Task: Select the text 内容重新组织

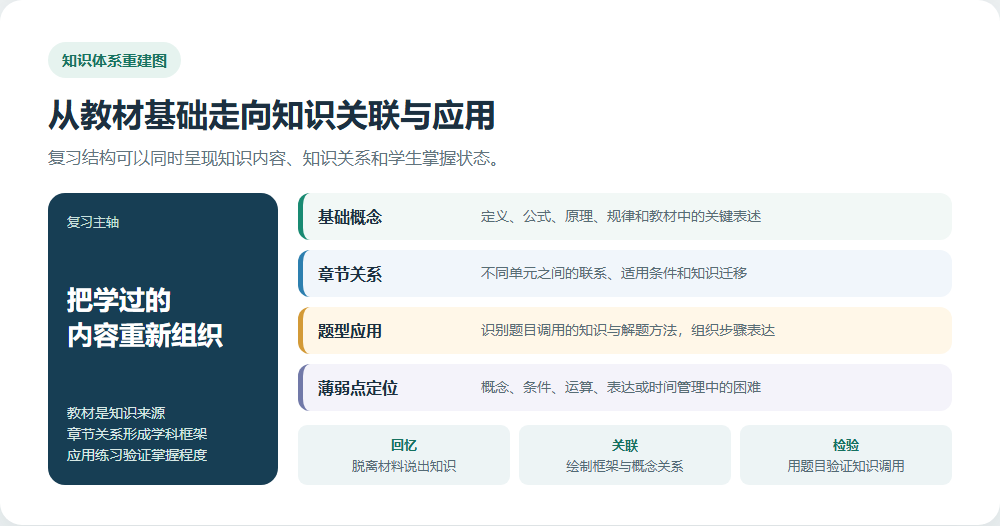Action: pos(145,335)
